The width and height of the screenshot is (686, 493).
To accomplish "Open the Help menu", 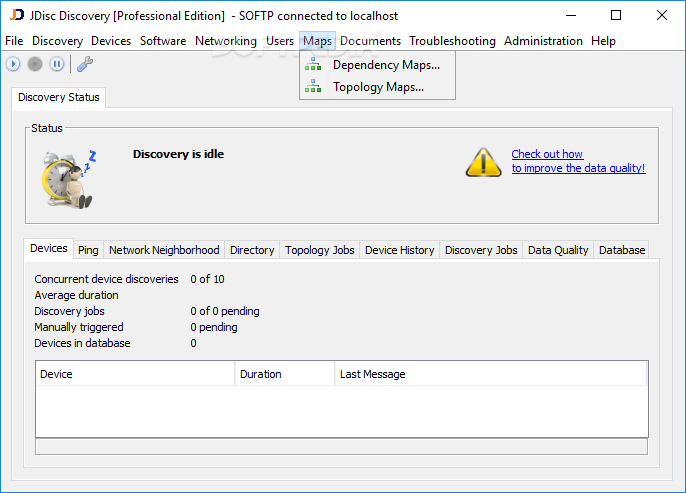I will click(x=603, y=41).
